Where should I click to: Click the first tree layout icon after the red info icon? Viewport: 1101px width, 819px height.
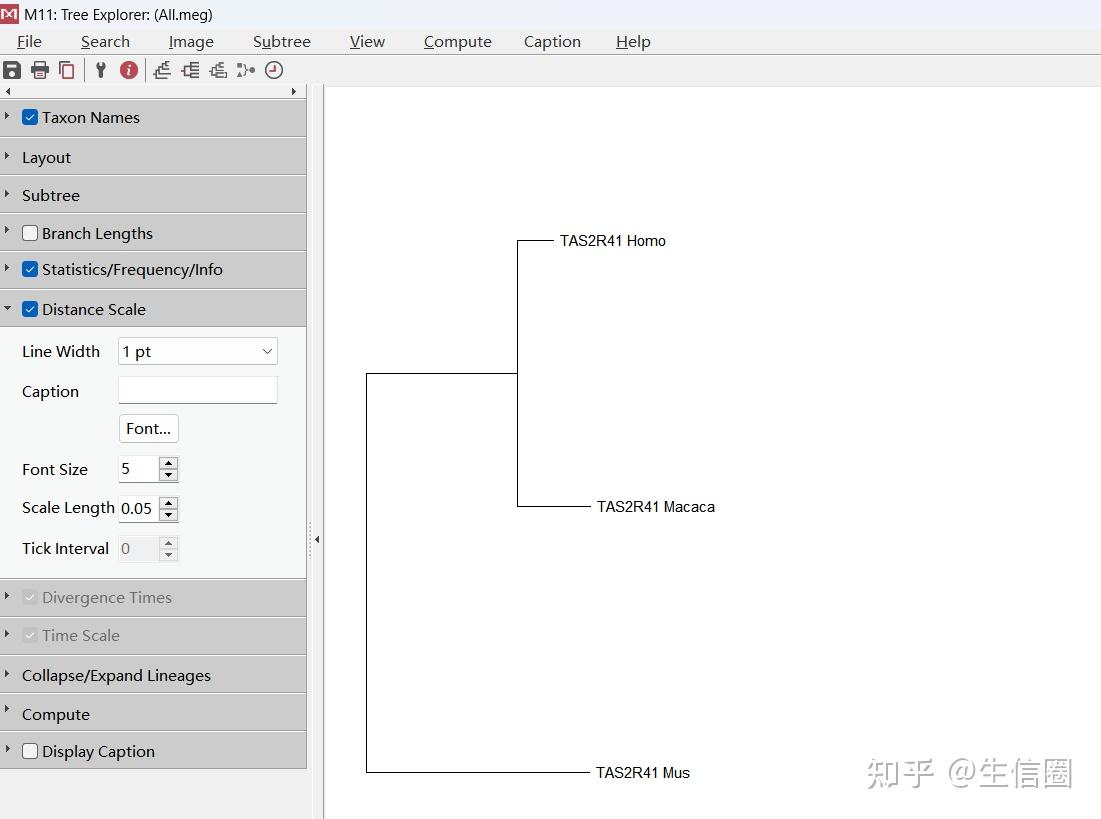[x=162, y=70]
